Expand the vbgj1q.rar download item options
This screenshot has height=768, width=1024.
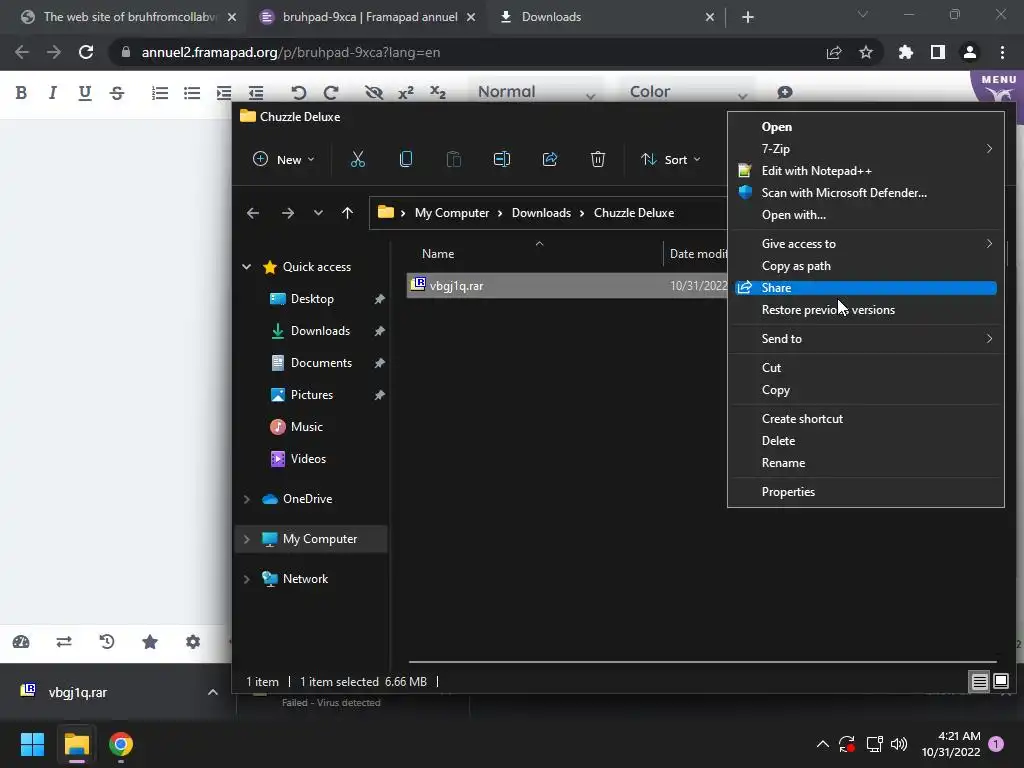click(212, 692)
